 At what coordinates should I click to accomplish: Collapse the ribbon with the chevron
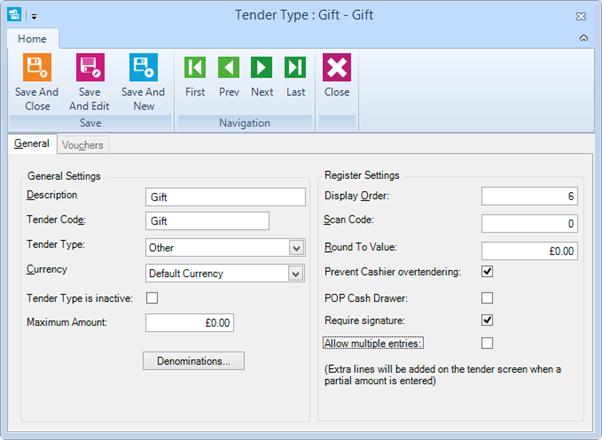coord(584,38)
